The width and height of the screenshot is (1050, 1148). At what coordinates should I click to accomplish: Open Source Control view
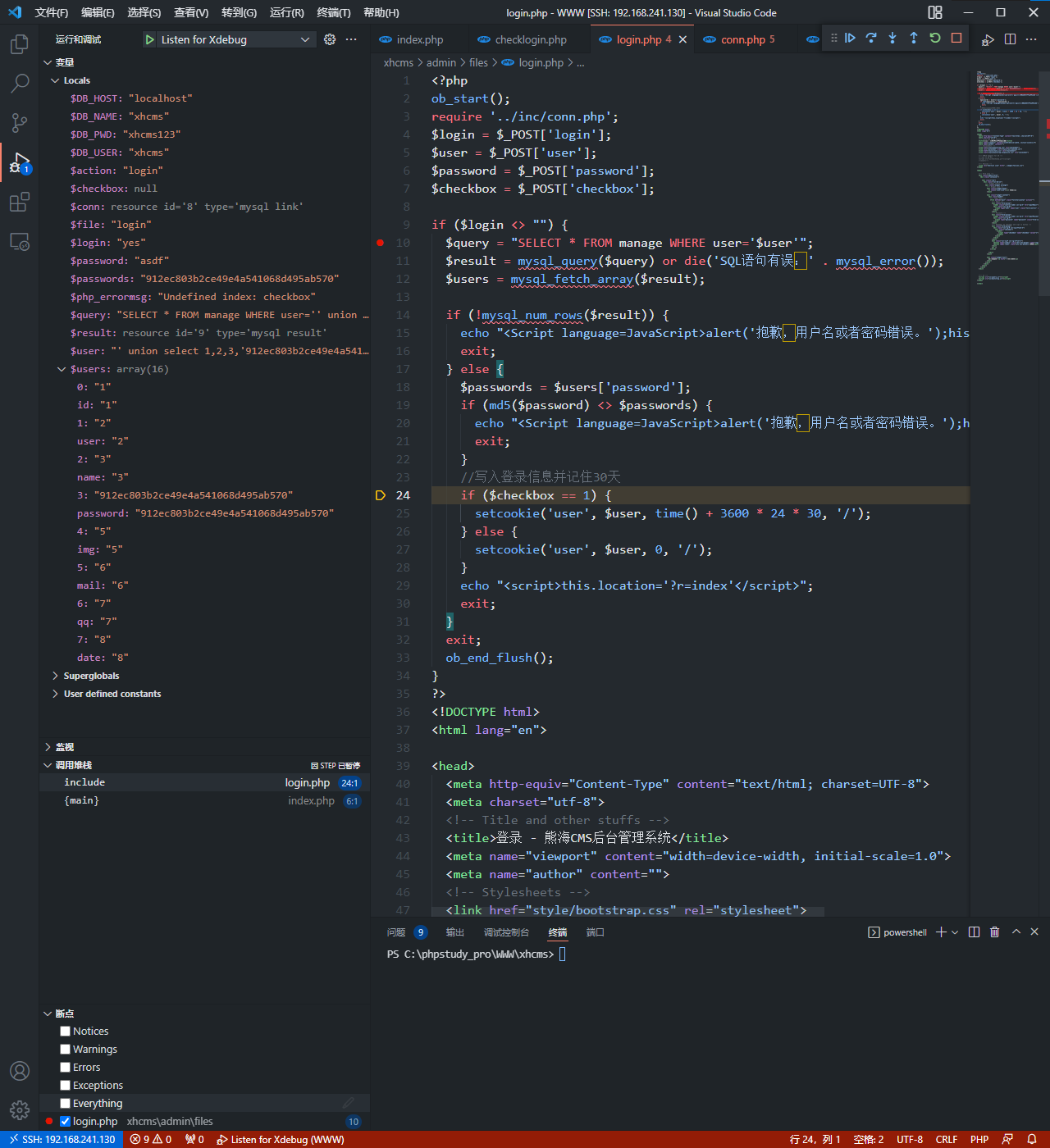click(x=20, y=122)
